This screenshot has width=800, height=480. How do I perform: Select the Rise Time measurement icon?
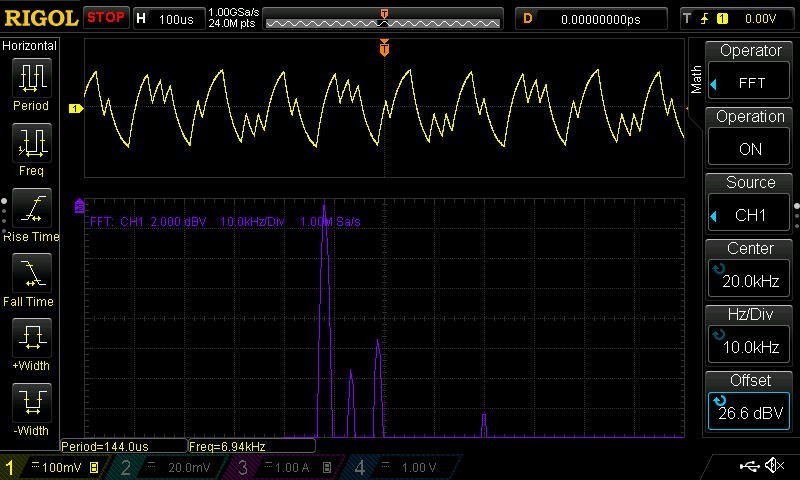point(31,207)
